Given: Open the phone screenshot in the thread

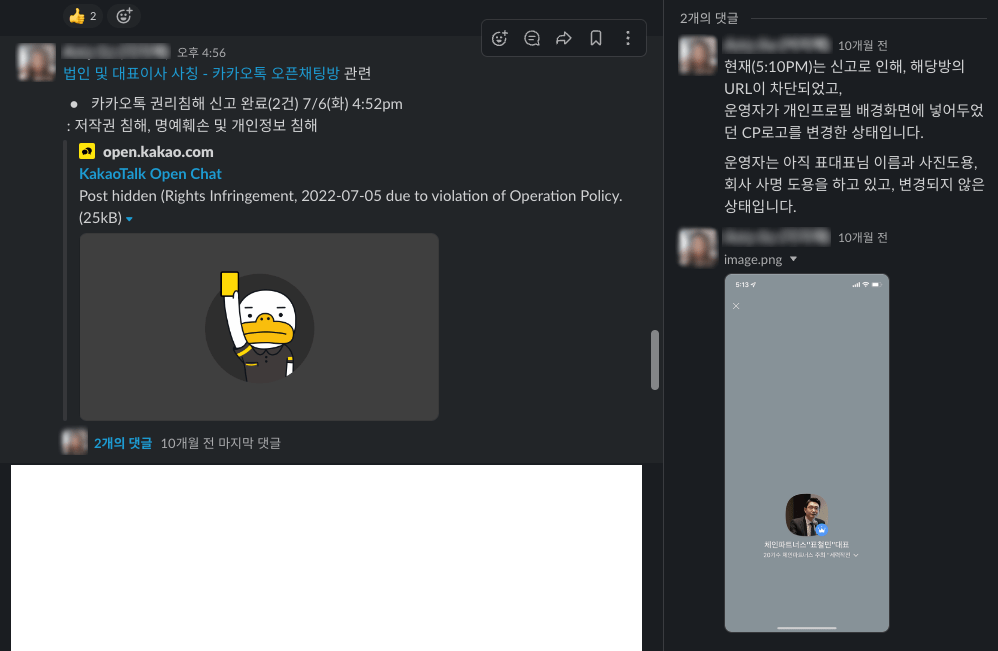Looking at the screenshot, I should [x=806, y=452].
